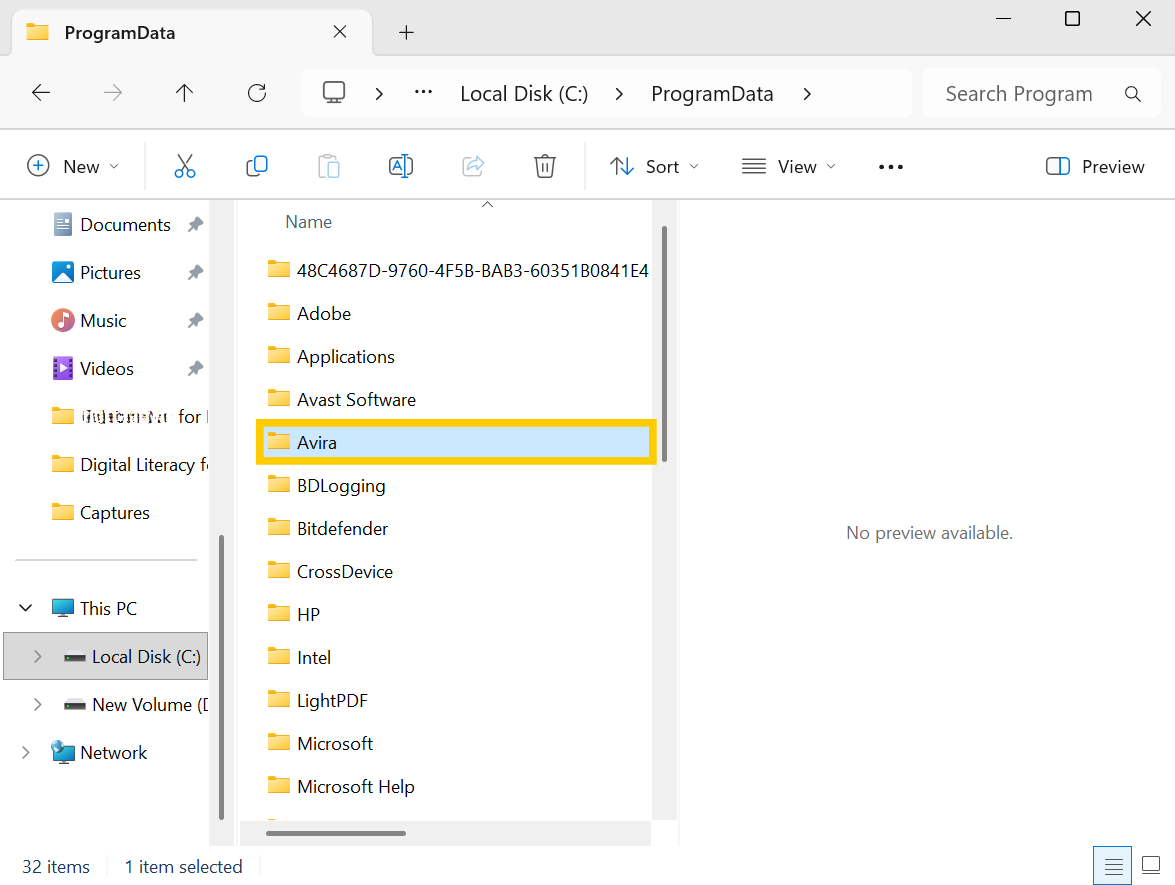Select the ProgramData tab
The image size is (1175, 885).
coord(192,32)
